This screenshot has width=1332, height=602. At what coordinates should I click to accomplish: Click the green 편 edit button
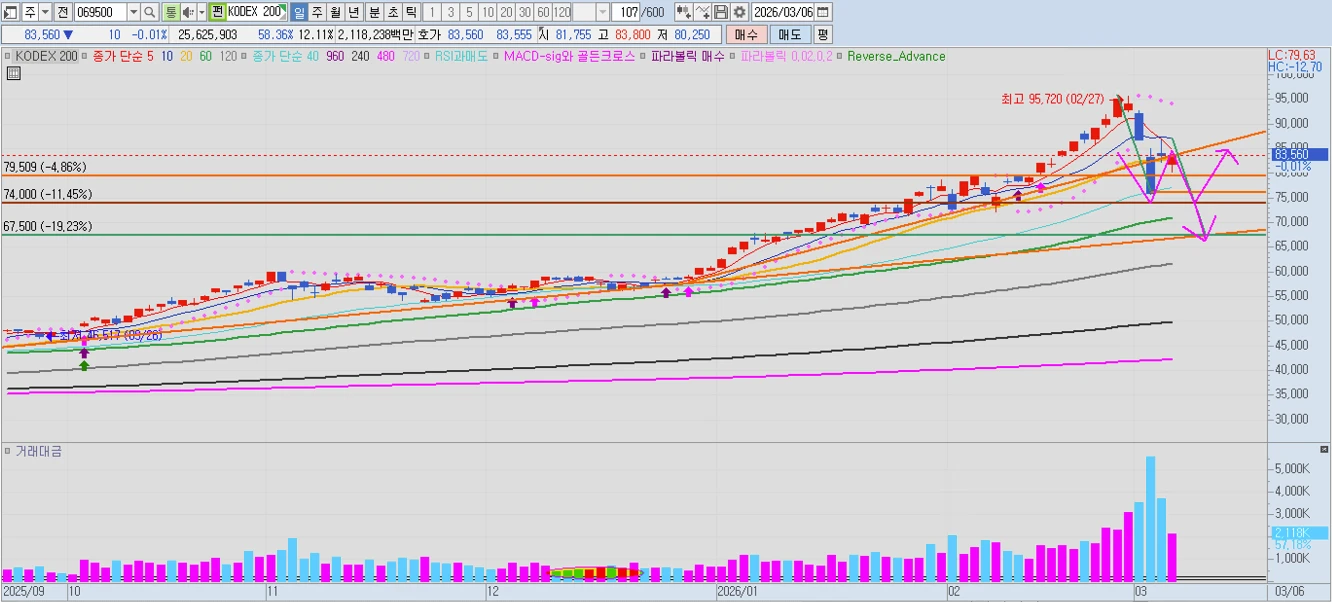(x=217, y=12)
